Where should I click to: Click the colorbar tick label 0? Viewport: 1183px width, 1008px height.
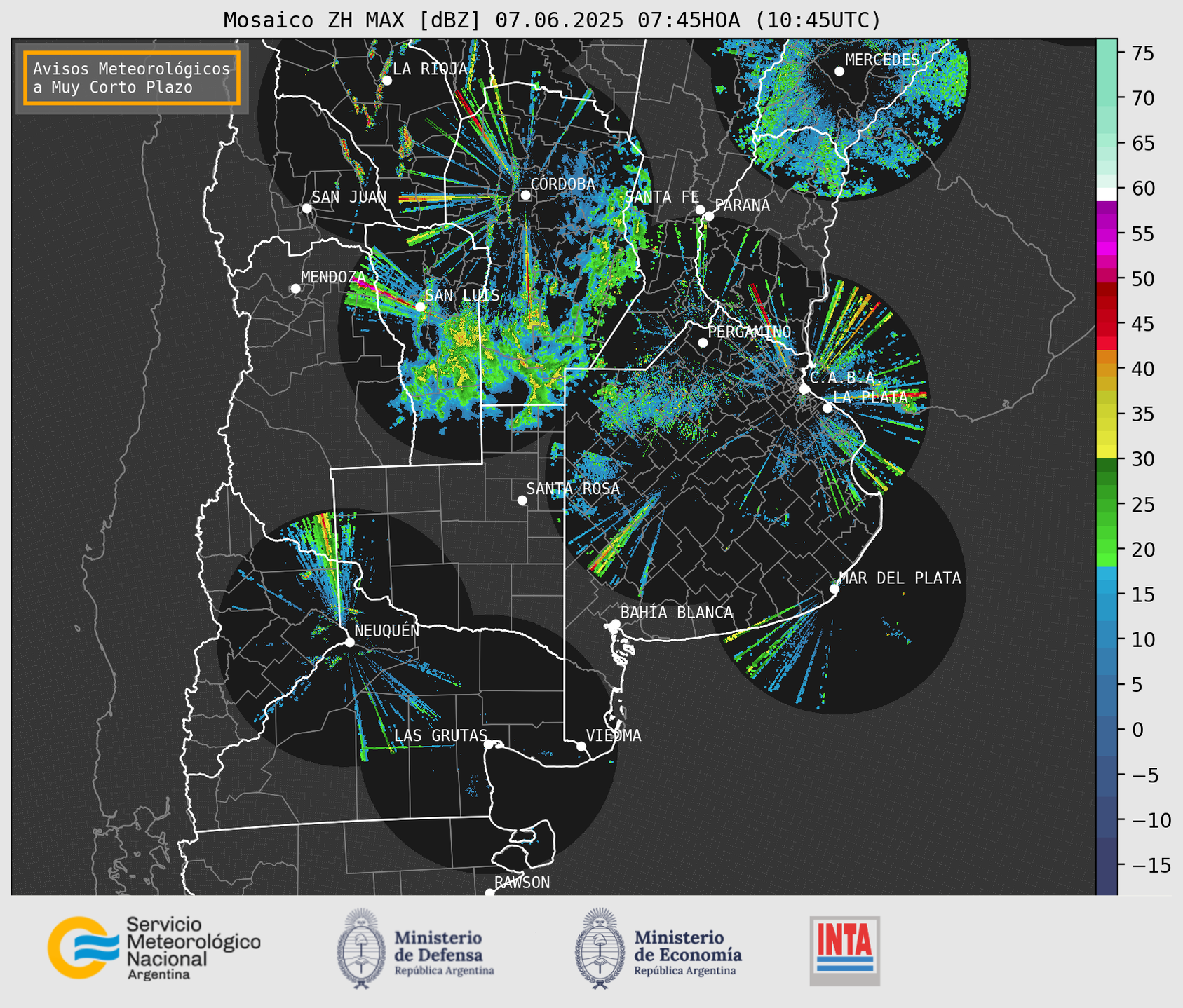click(1137, 730)
